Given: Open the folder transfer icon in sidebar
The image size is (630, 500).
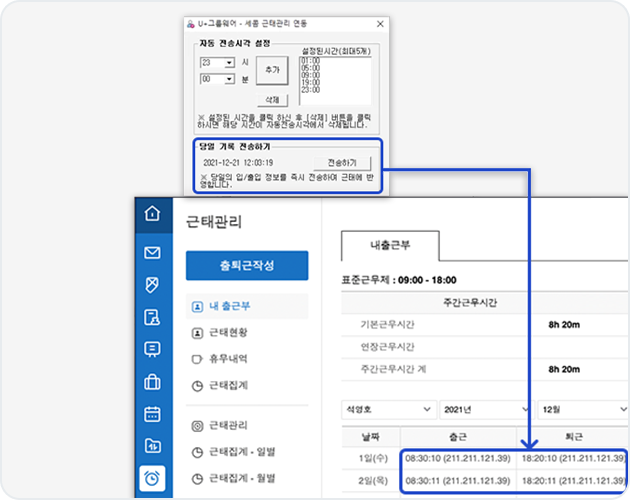Looking at the screenshot, I should (152, 446).
